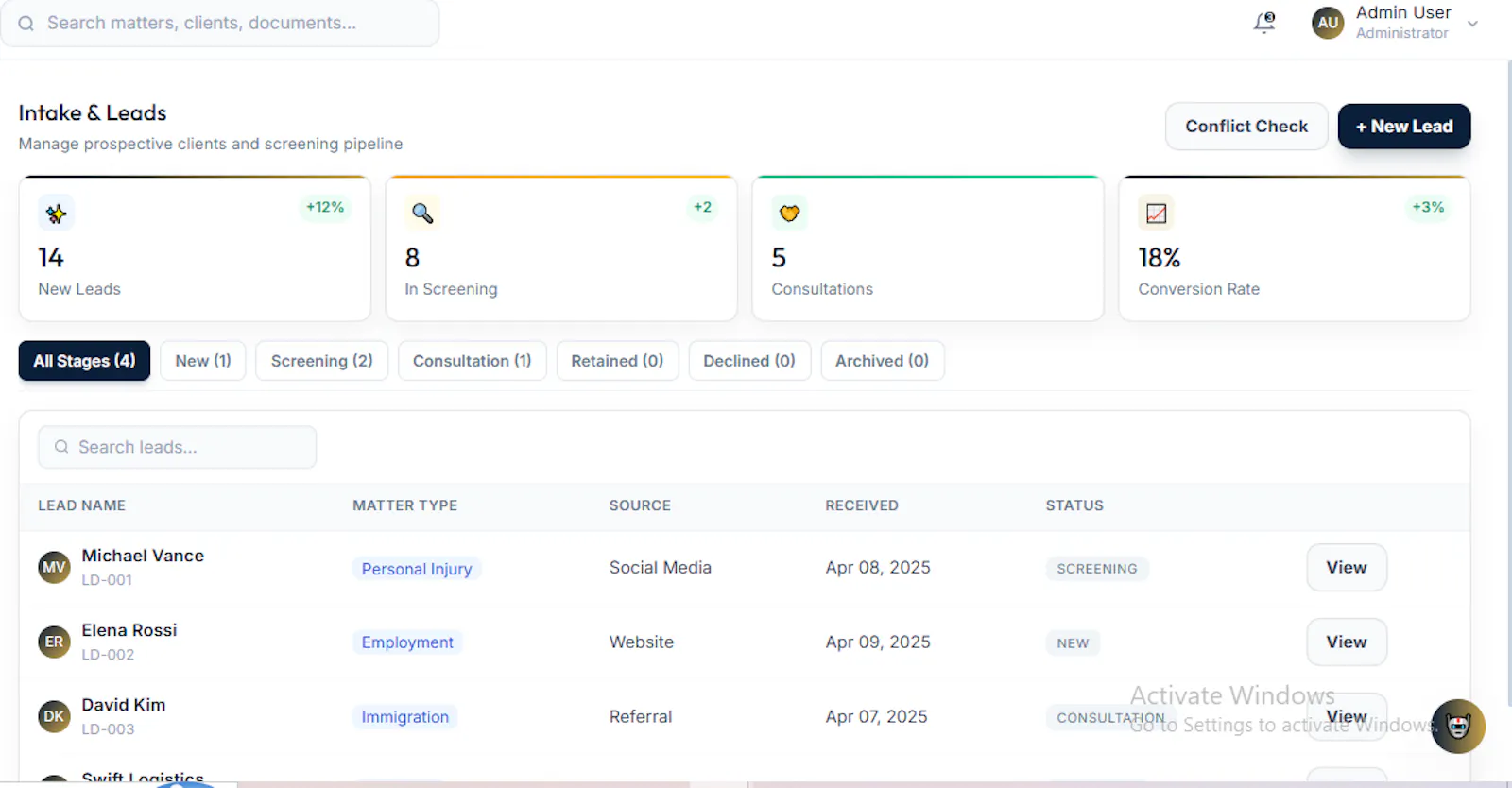Show the Consultation (1) stage leads
Screen dimensions: 1512x788
pos(472,361)
